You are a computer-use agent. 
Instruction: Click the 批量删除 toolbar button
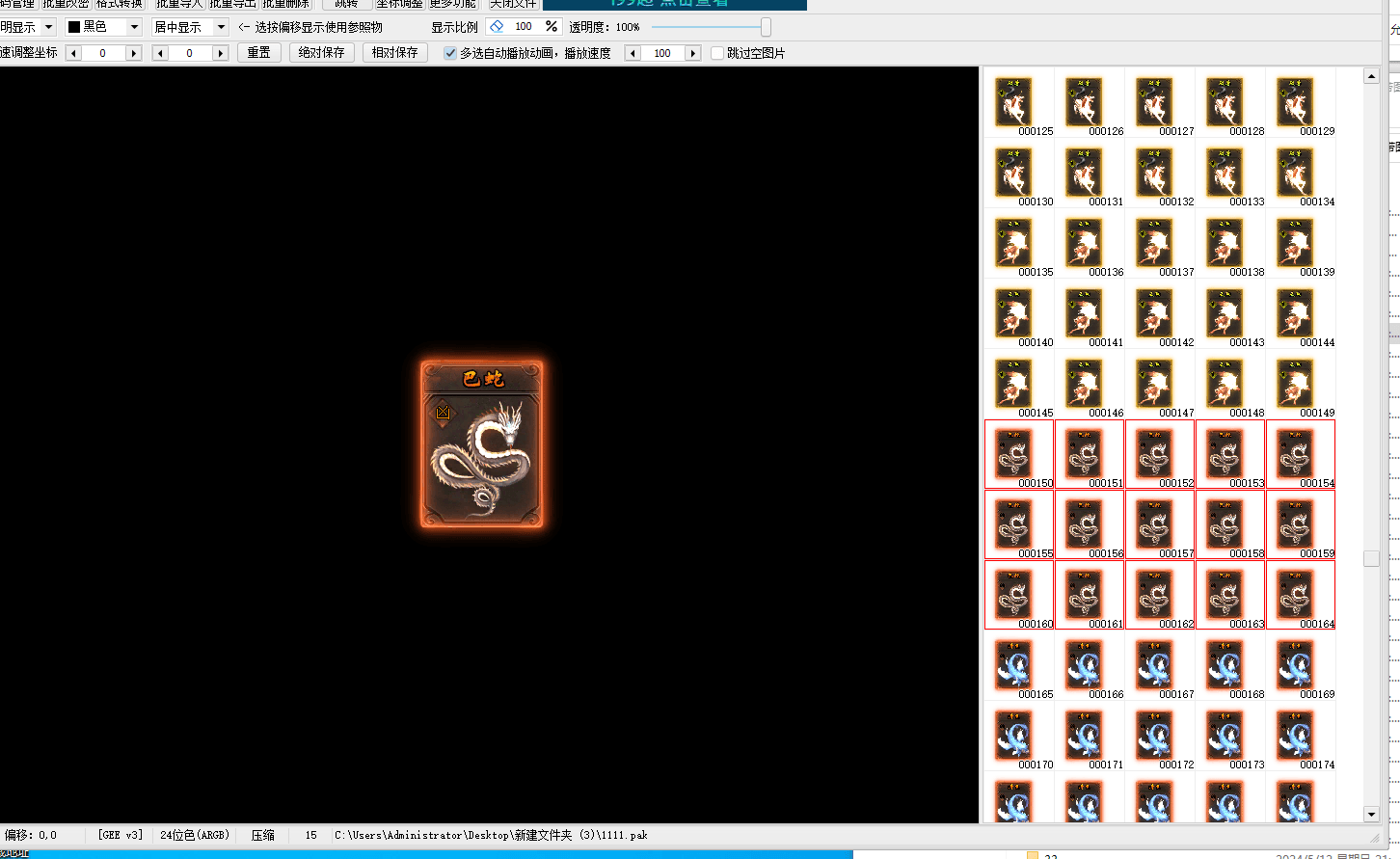[286, 4]
